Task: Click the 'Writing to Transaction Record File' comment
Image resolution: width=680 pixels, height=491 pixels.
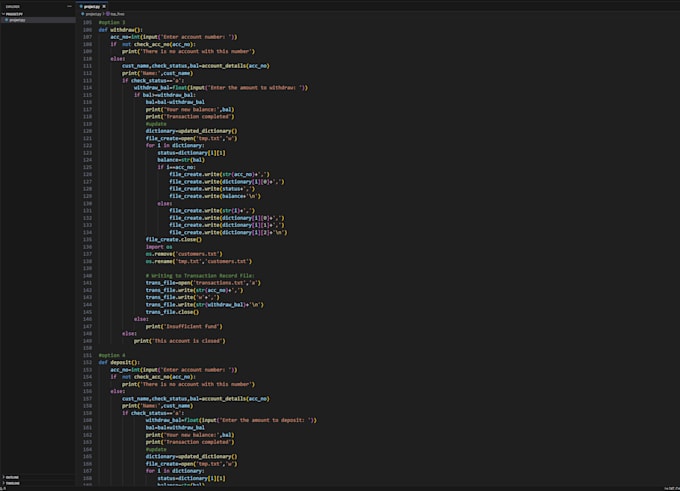Action: point(200,276)
